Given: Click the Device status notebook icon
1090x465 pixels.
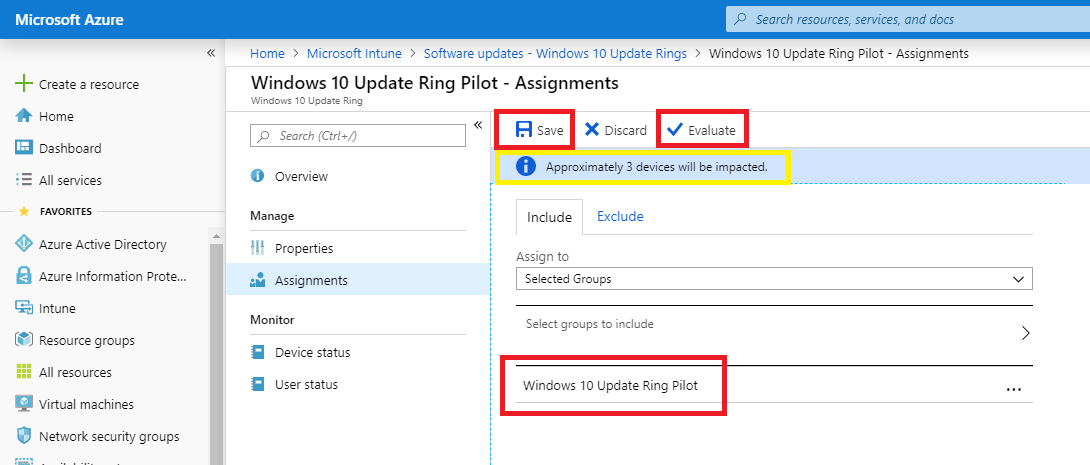Looking at the screenshot, I should pos(257,352).
